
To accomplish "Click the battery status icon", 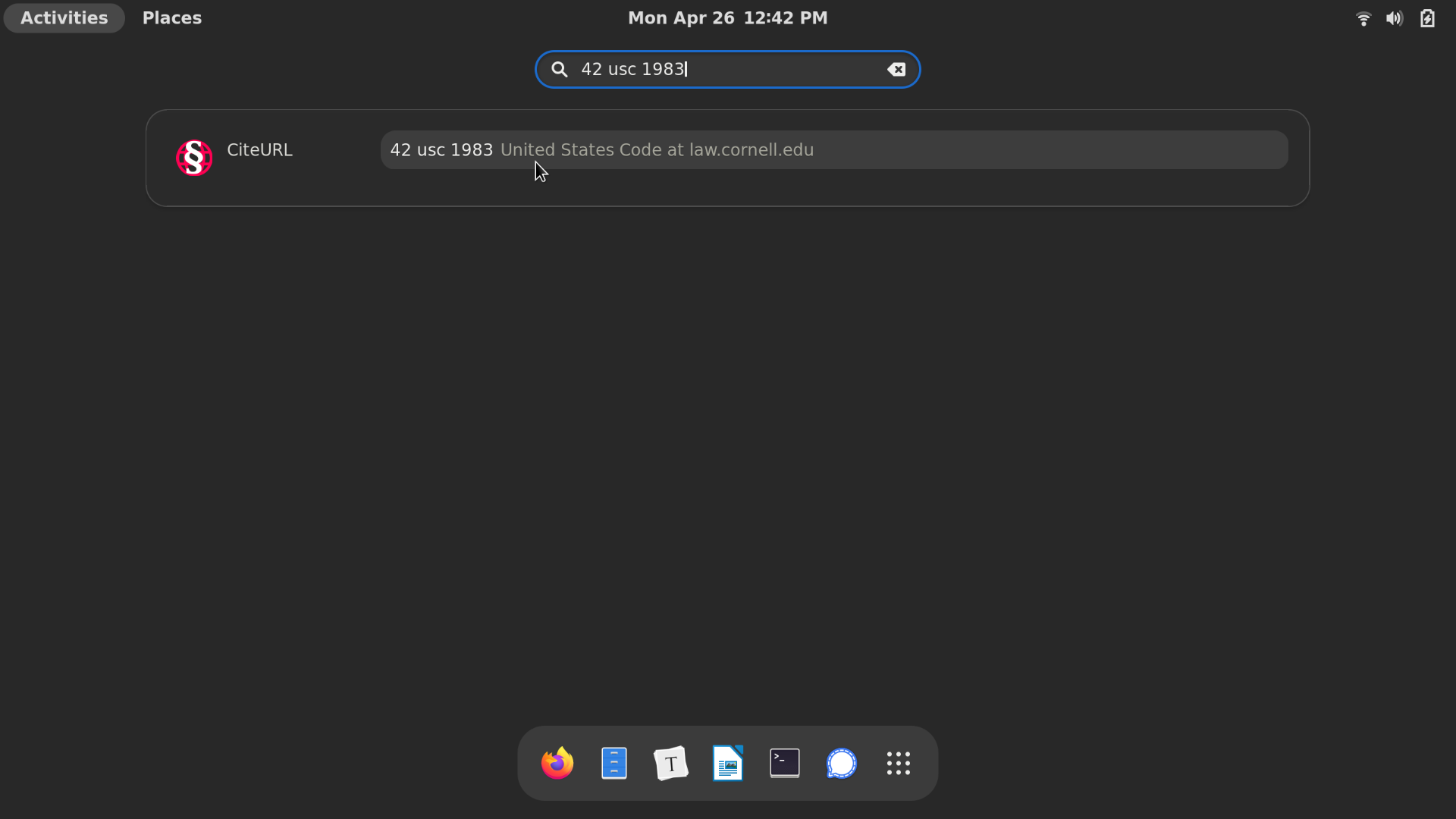I will click(x=1427, y=18).
